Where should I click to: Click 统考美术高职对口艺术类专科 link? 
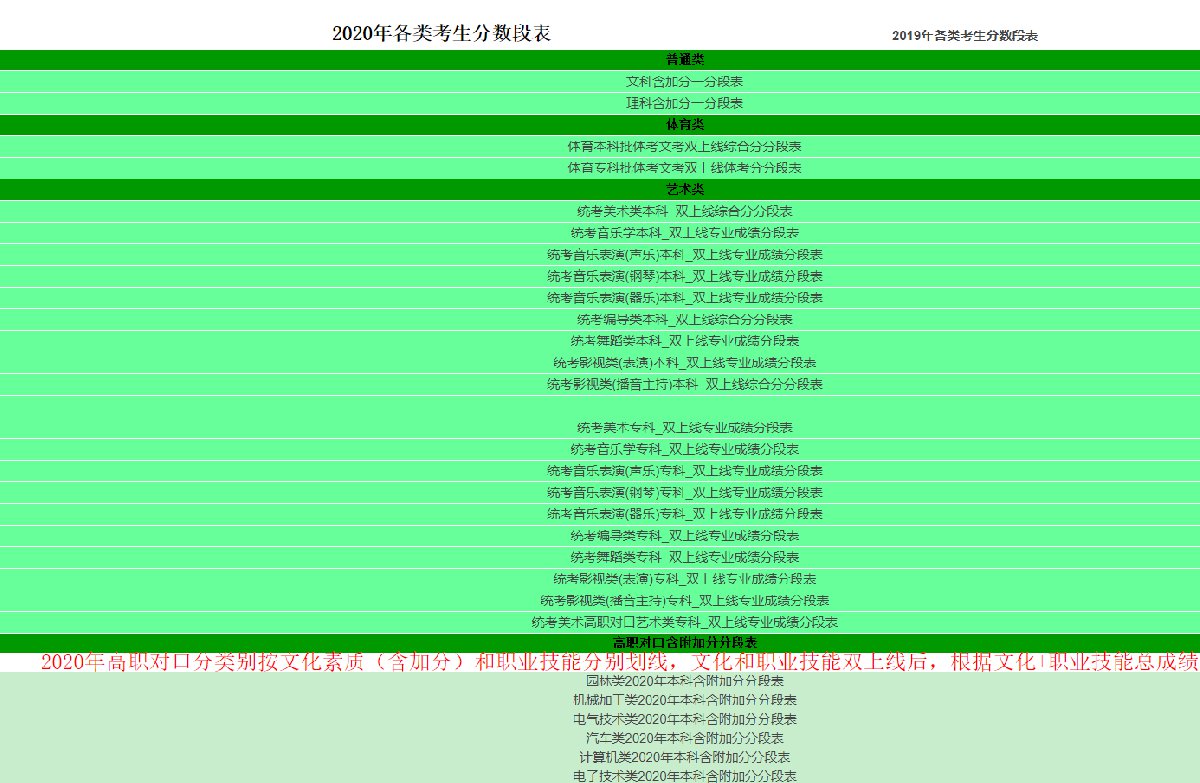[684, 622]
